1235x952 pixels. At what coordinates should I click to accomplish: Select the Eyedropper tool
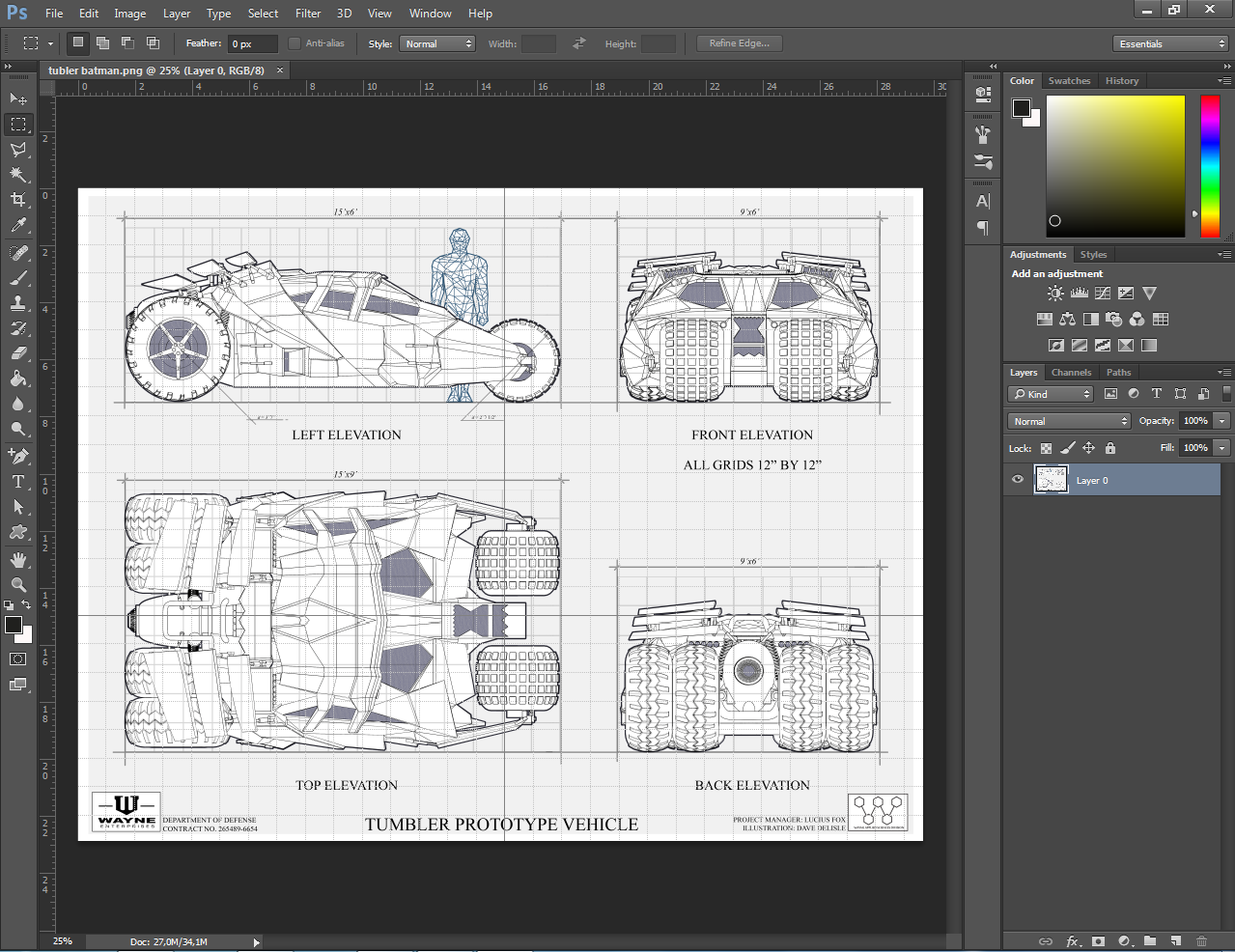17,224
